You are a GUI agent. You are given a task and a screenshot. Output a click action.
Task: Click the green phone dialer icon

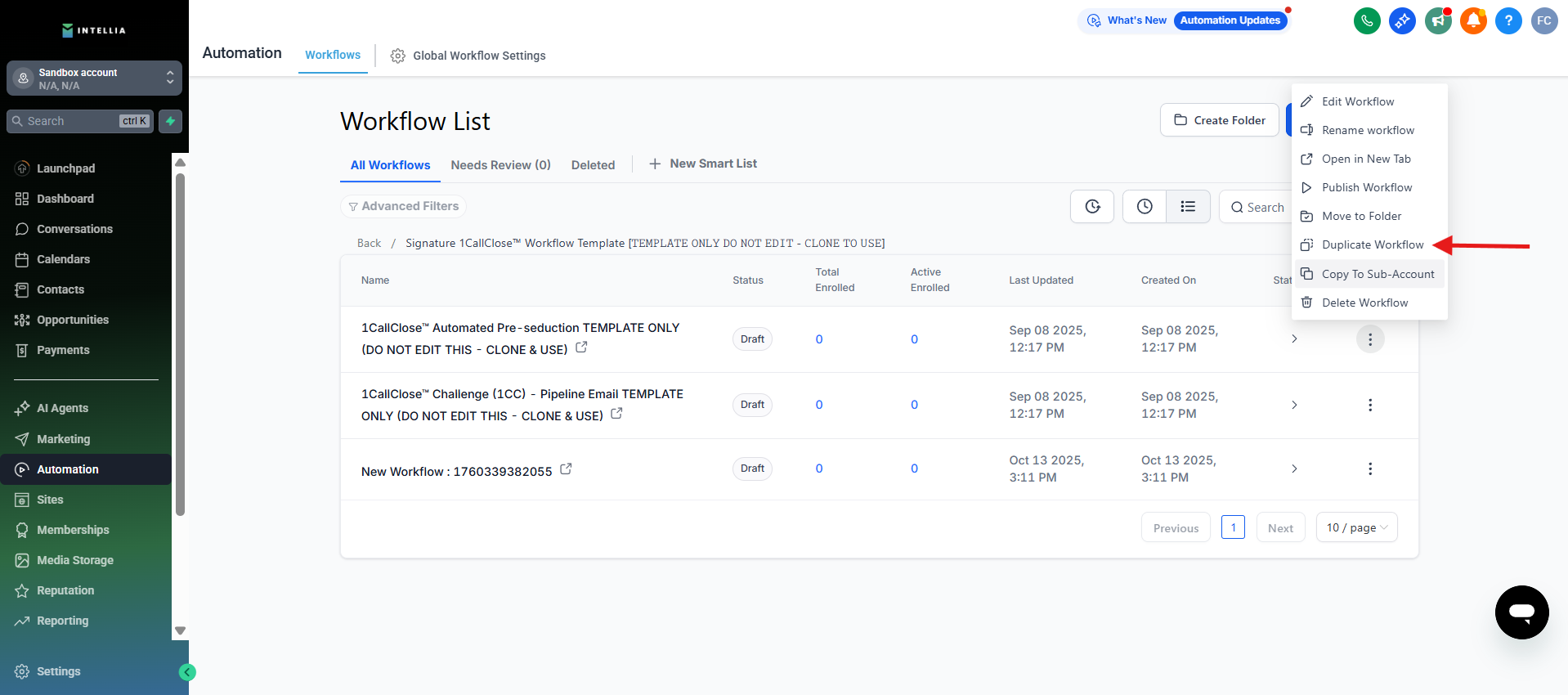pos(1367,20)
